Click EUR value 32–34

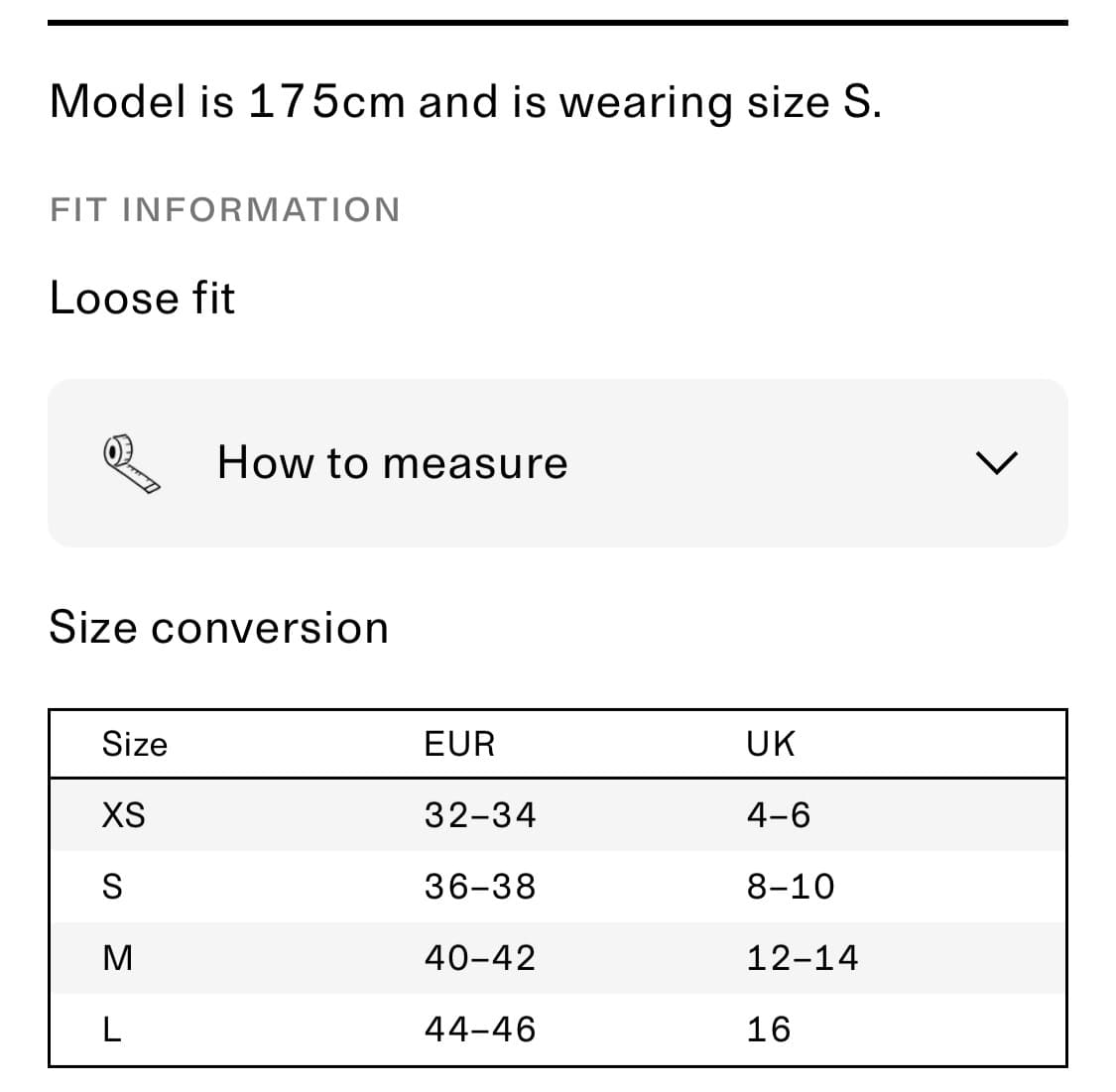(x=480, y=815)
